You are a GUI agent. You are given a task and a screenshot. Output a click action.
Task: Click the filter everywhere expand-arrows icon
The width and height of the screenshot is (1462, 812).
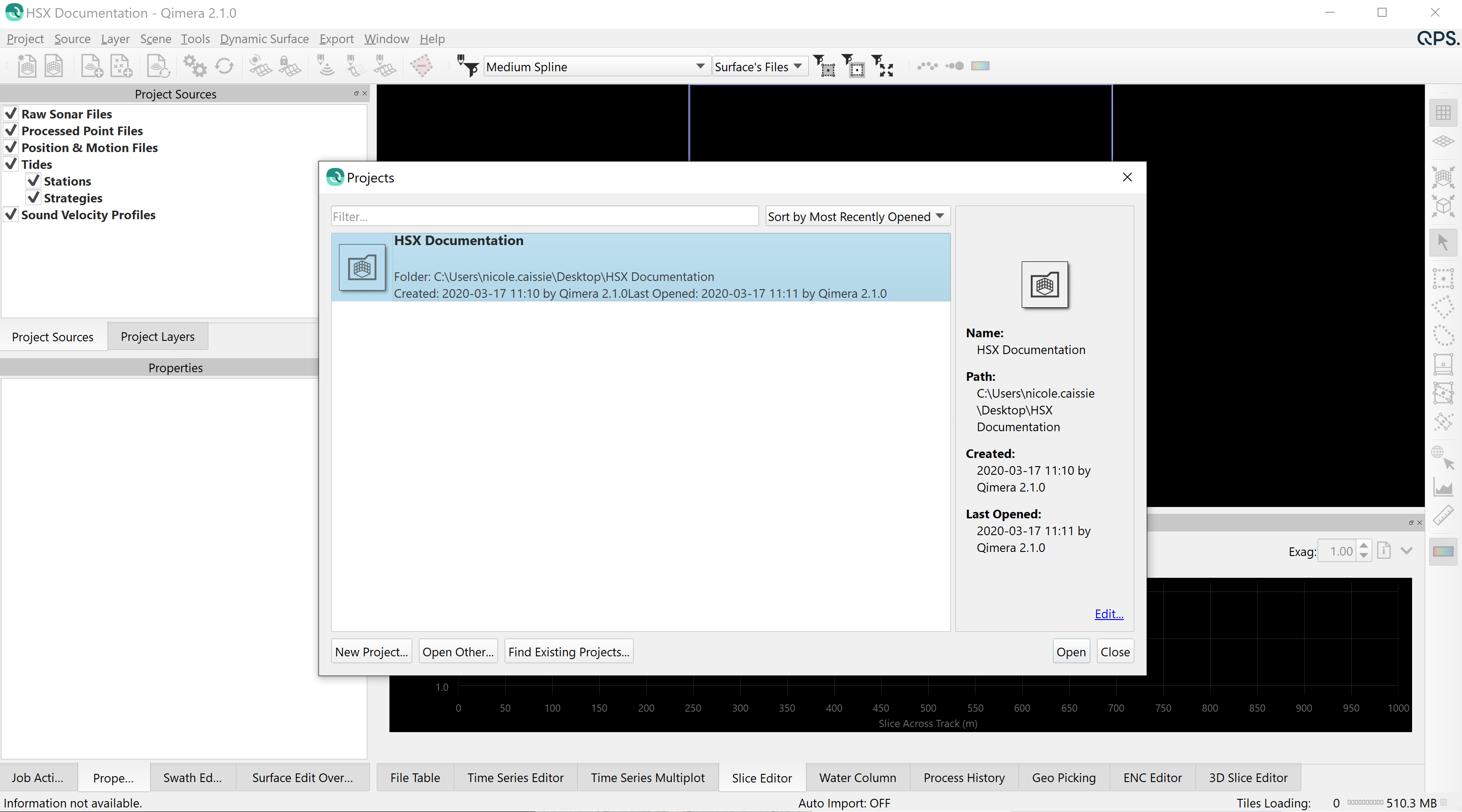[884, 66]
